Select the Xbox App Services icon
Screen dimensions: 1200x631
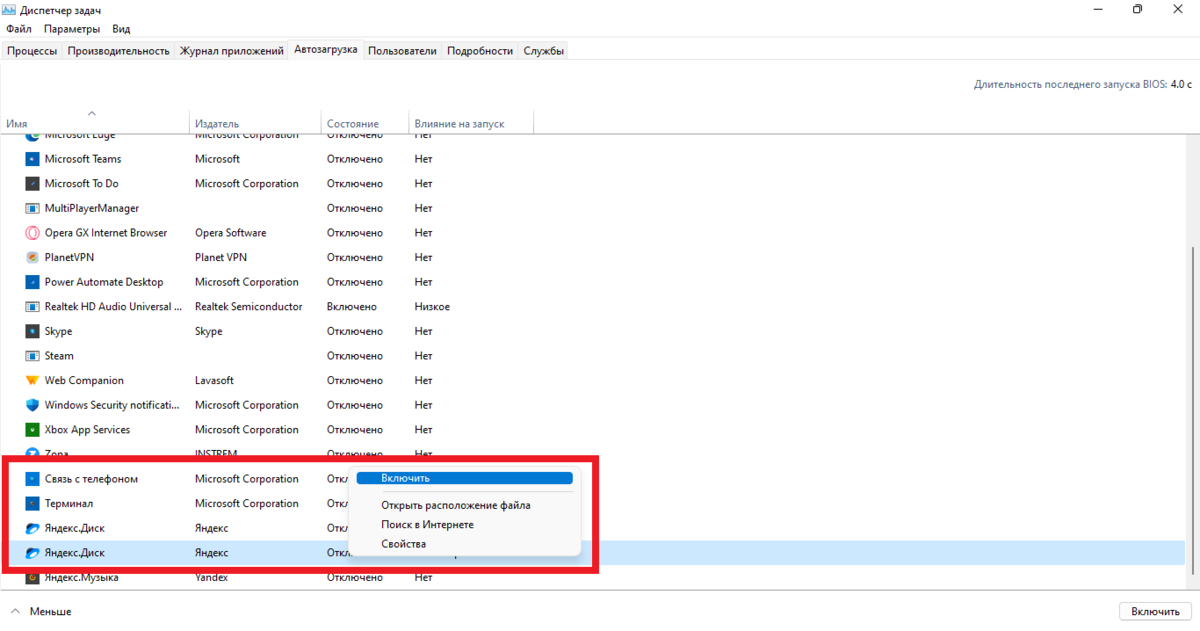[x=32, y=429]
